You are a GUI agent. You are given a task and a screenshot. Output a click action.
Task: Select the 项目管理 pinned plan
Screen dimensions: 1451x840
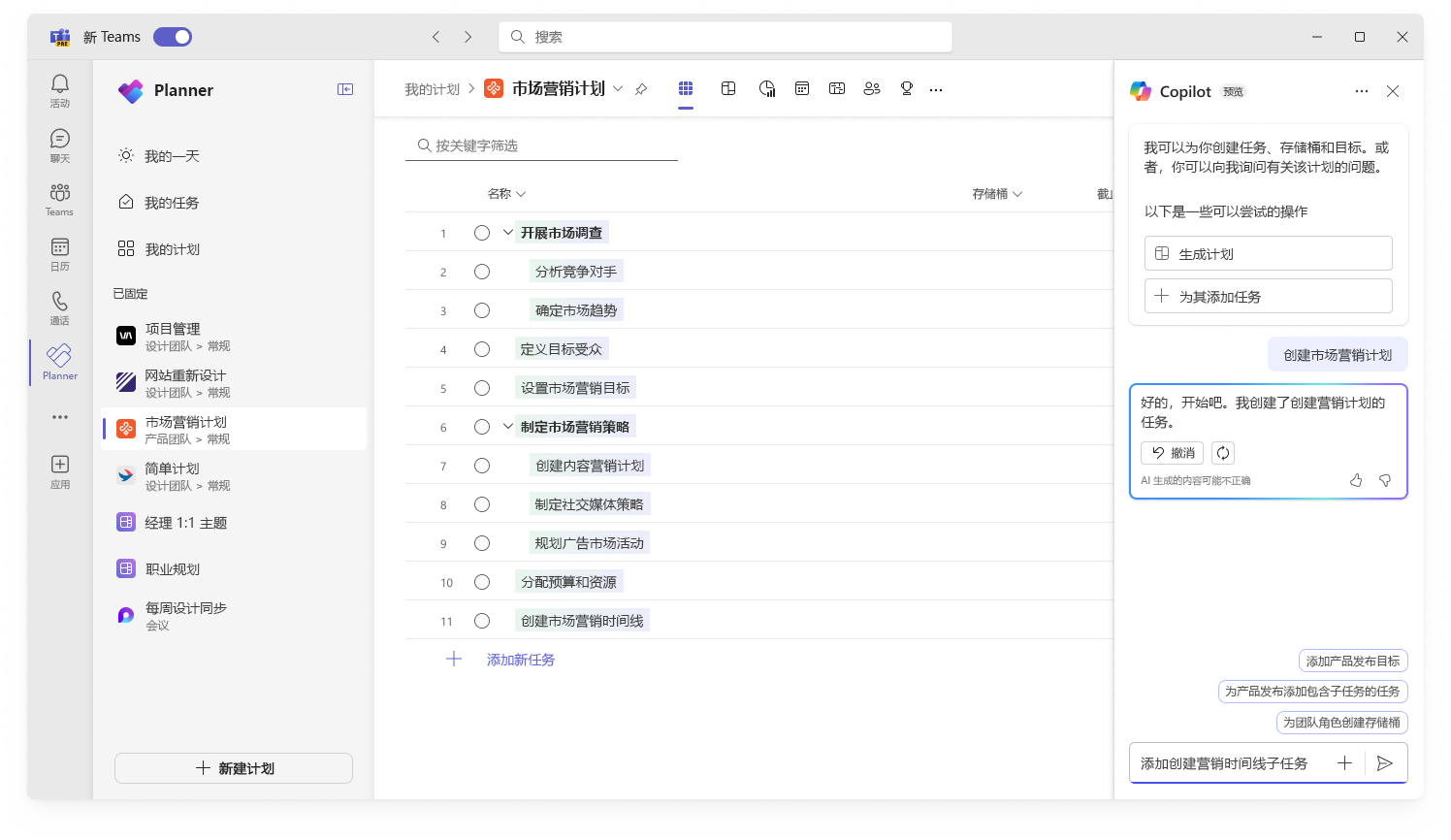[x=235, y=337]
